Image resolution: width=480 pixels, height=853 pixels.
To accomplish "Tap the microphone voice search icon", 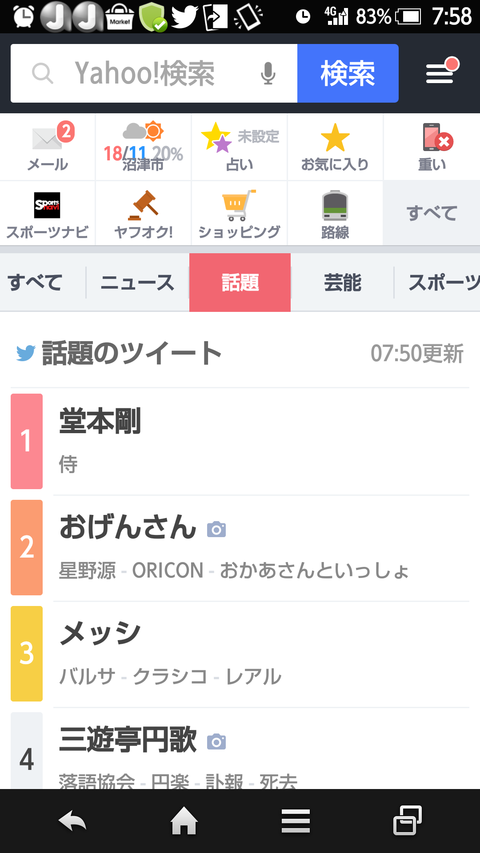I will (x=268, y=73).
